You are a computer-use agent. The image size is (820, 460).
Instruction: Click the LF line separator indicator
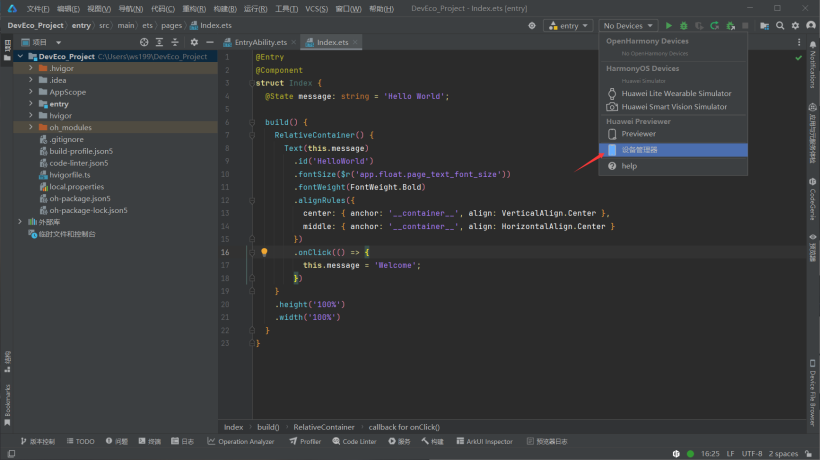coord(731,454)
